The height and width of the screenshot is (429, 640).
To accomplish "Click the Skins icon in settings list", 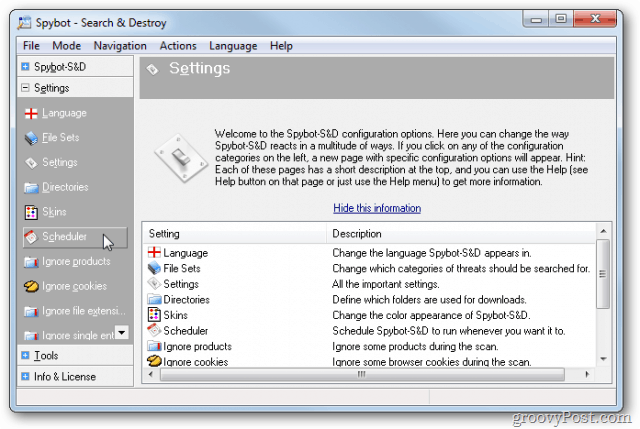I will 154,315.
